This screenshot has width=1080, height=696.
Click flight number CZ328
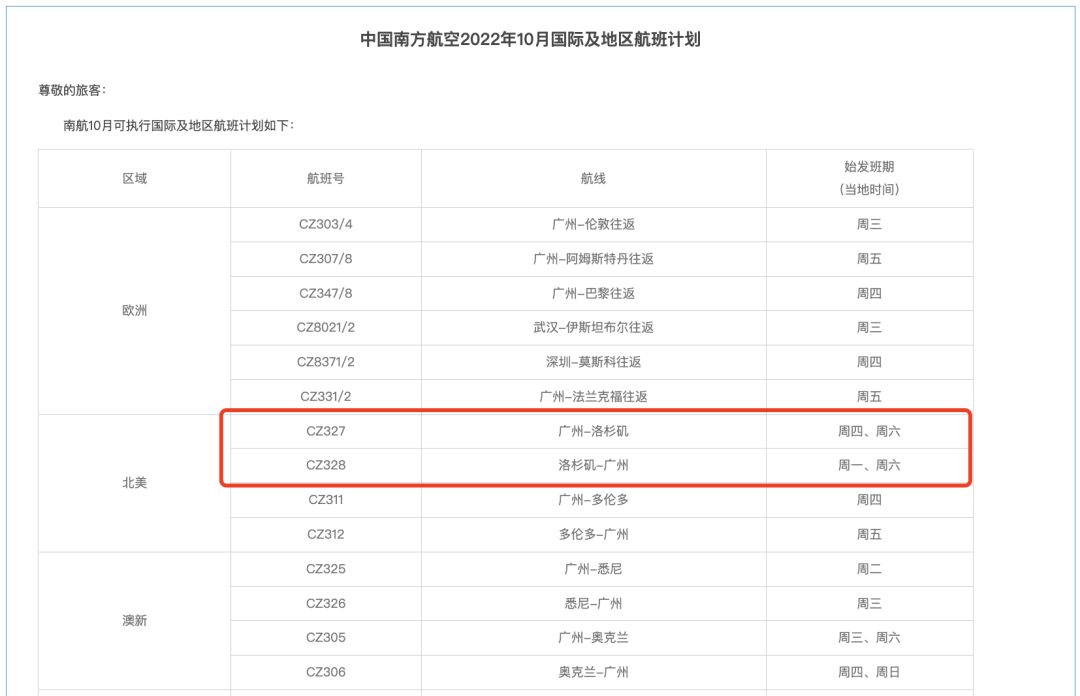(326, 465)
